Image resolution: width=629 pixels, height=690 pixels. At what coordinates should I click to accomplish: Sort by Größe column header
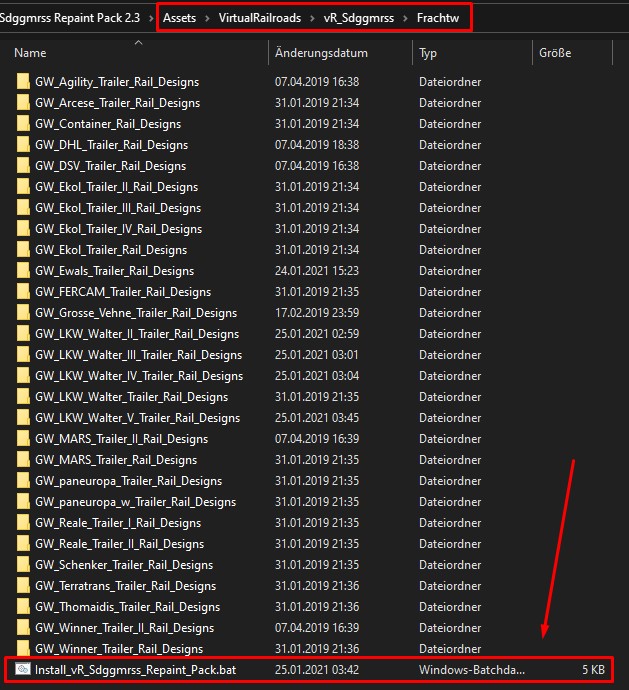[x=555, y=53]
